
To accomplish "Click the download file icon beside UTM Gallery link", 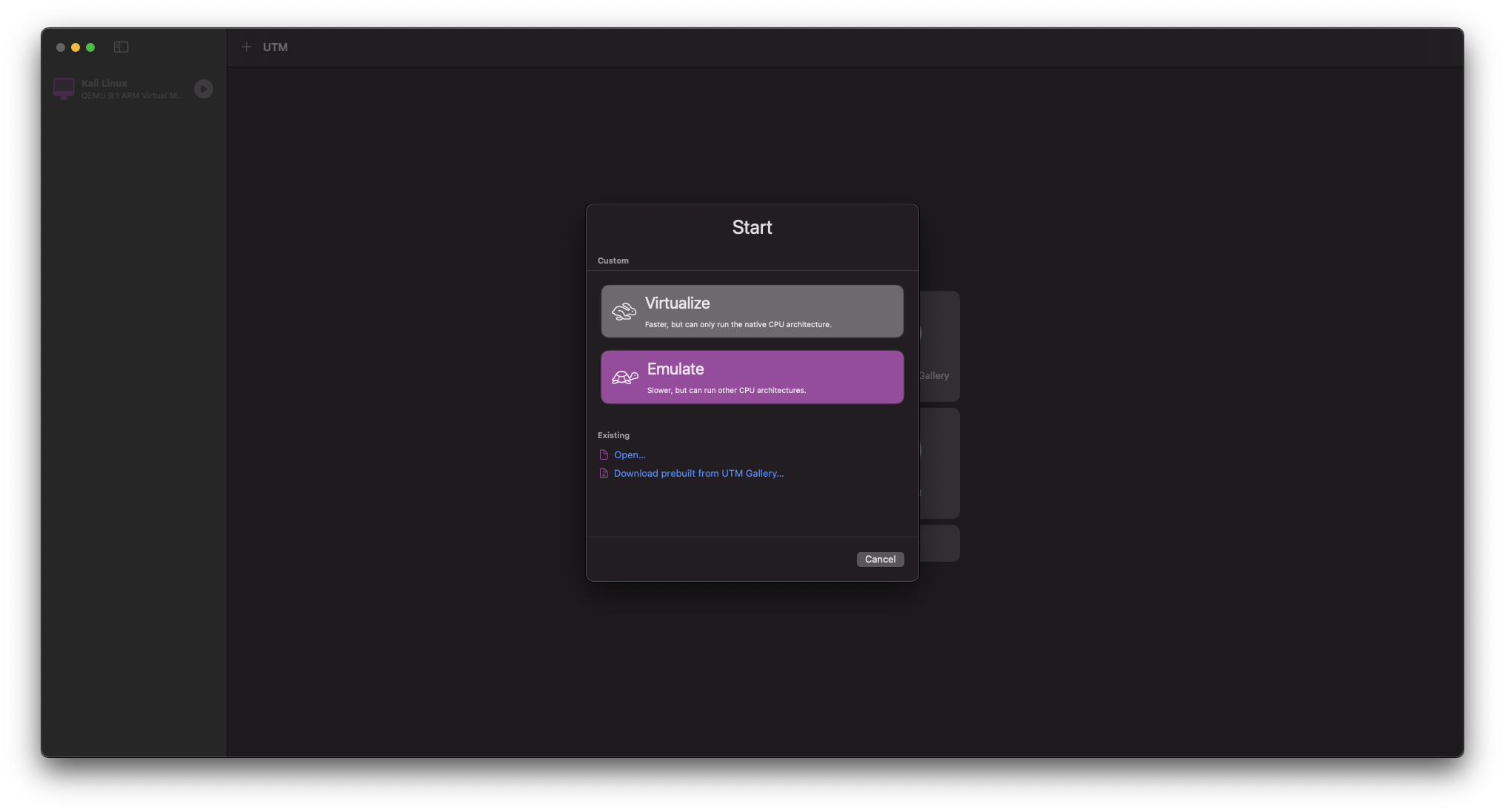I will tap(604, 474).
